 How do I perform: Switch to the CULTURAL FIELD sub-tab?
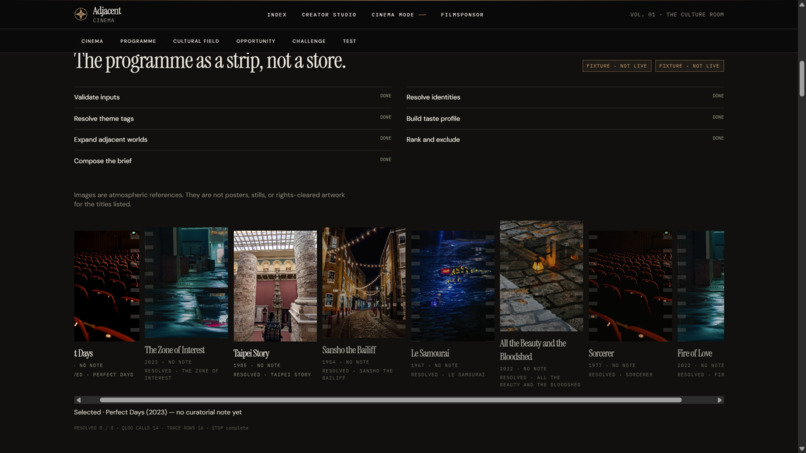click(196, 41)
